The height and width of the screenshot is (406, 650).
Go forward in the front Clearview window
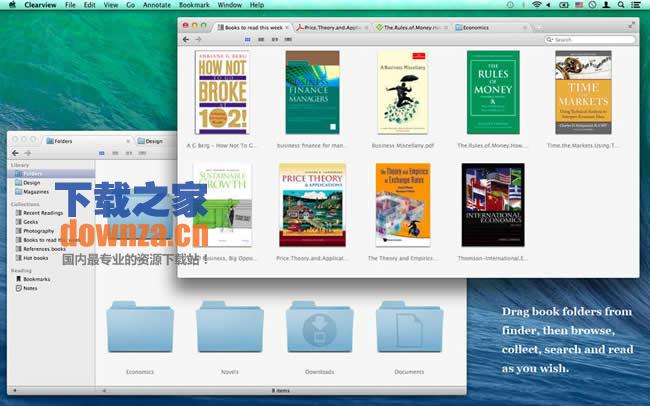[198, 39]
